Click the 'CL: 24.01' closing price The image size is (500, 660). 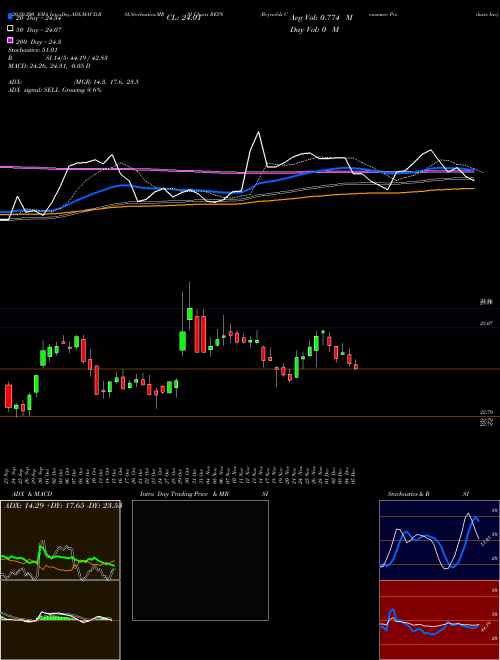coord(184,18)
